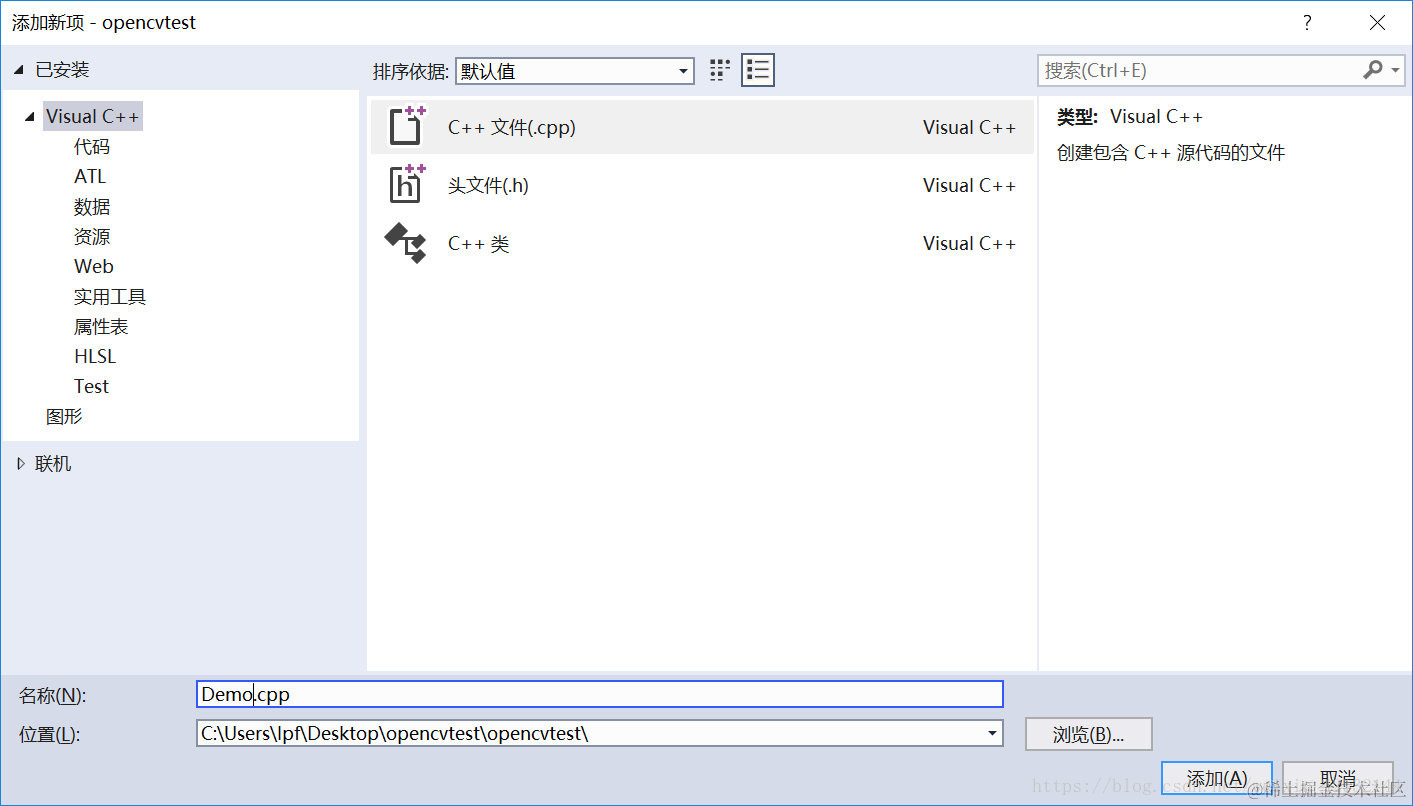Viewport: 1413px width, 806px height.
Task: Click the 取消 button
Action: [1338, 778]
